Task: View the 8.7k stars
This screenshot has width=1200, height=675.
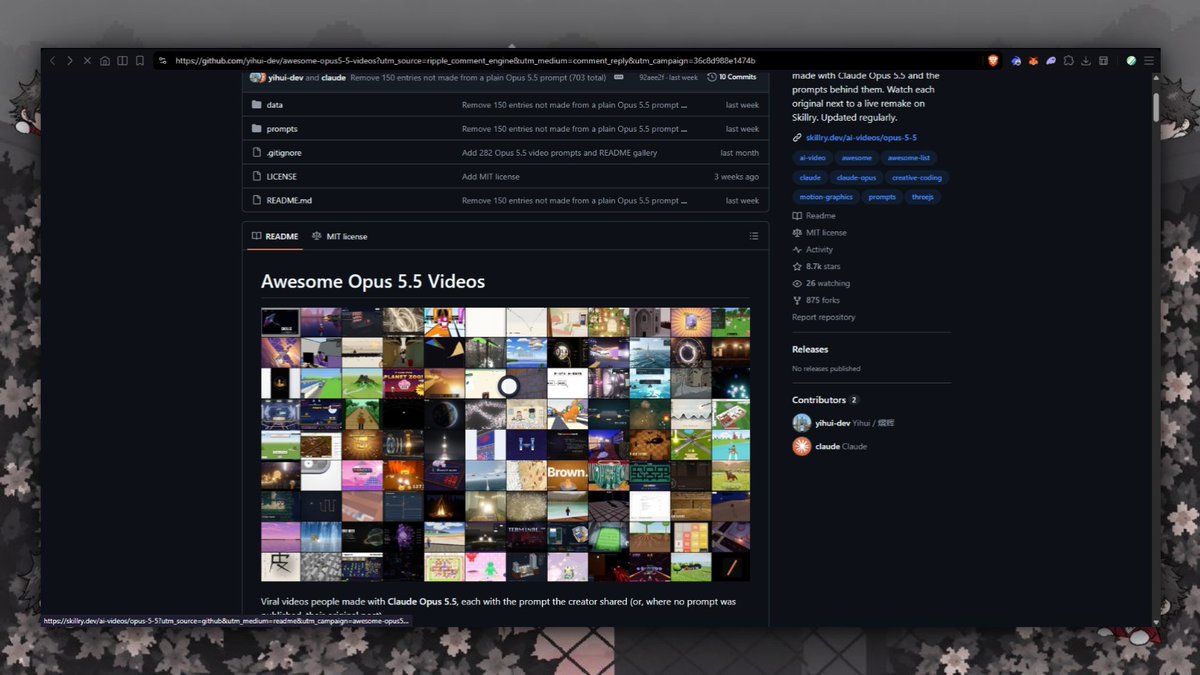Action: tap(816, 267)
